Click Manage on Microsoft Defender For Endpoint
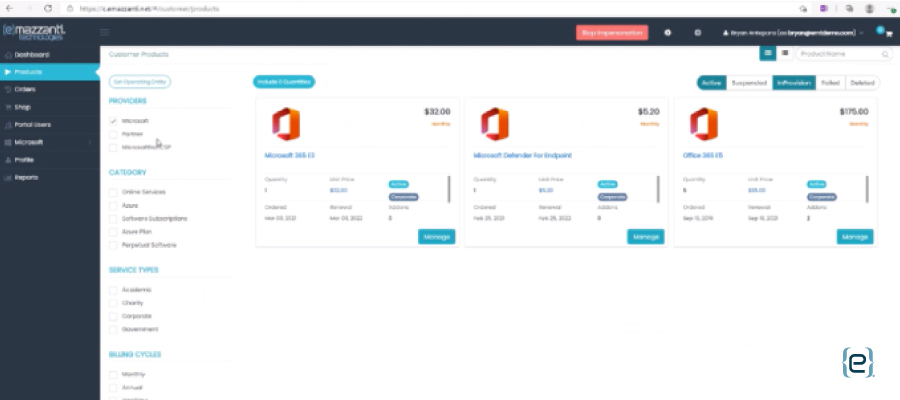 645,237
